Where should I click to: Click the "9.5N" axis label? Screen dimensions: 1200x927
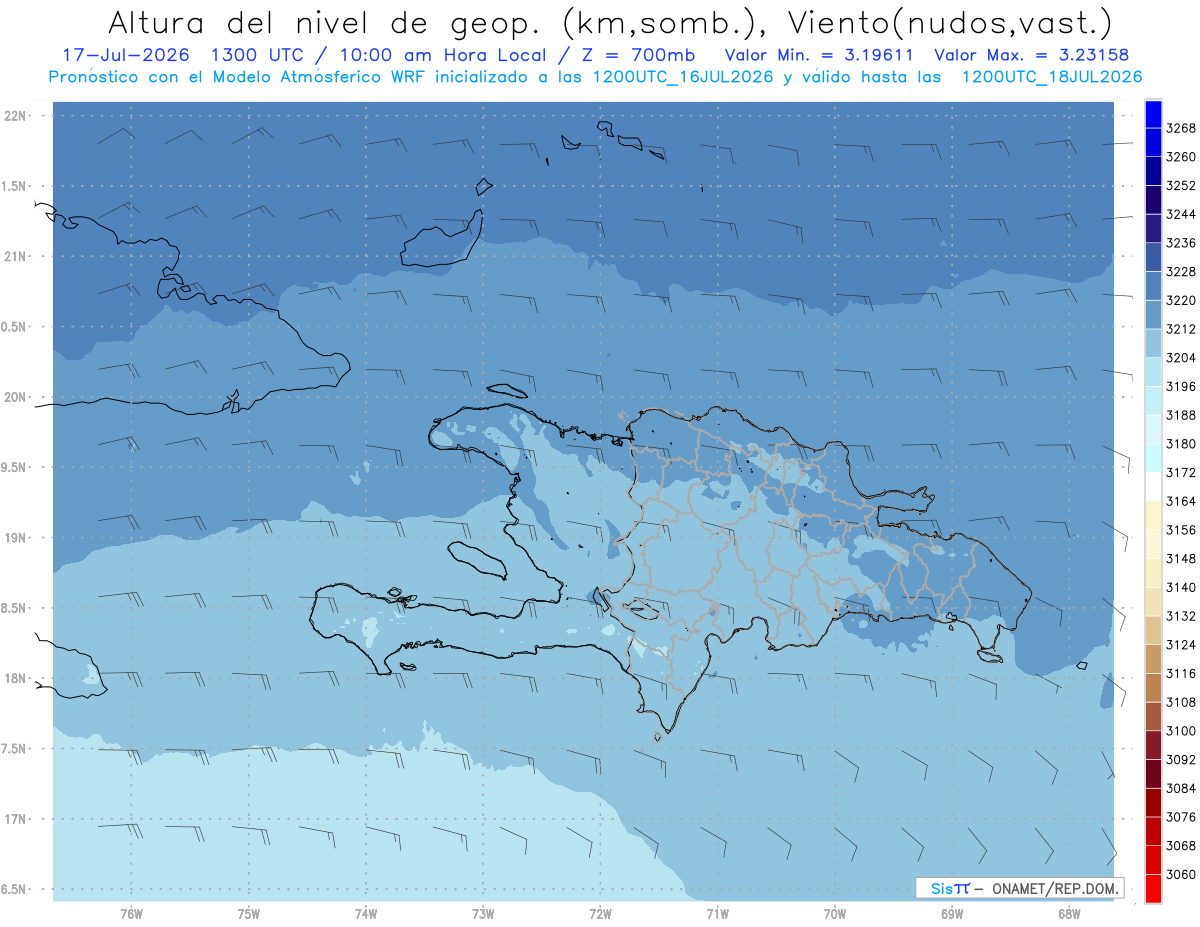(14, 467)
